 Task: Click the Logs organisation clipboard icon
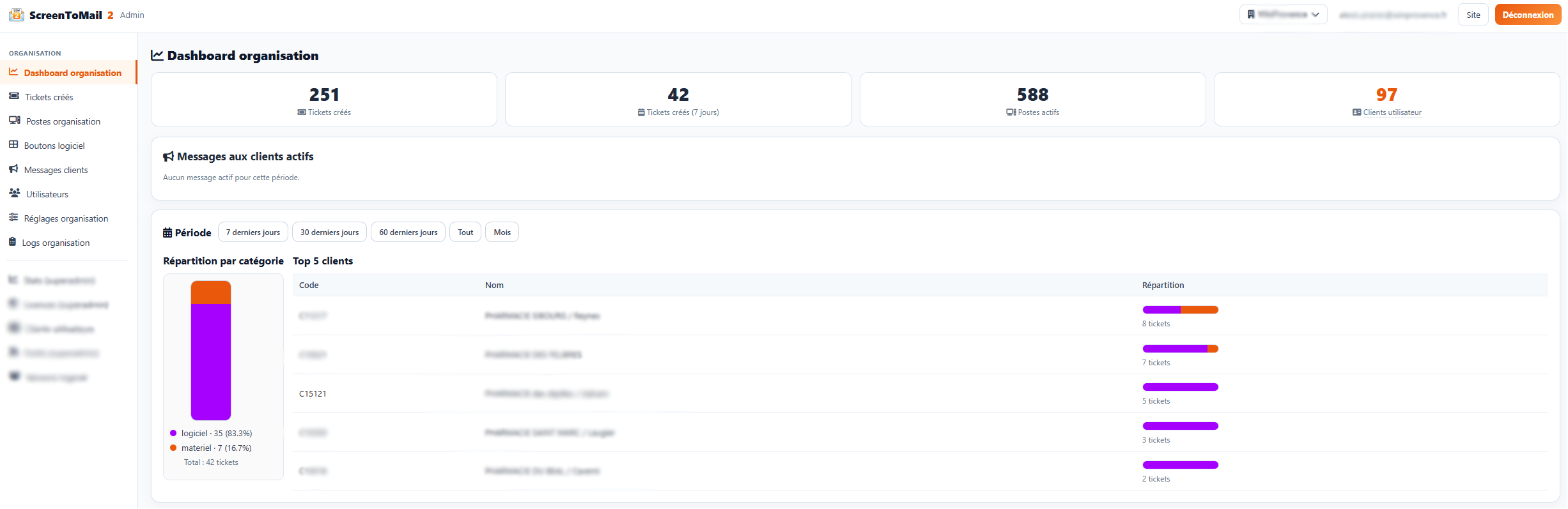click(x=13, y=242)
